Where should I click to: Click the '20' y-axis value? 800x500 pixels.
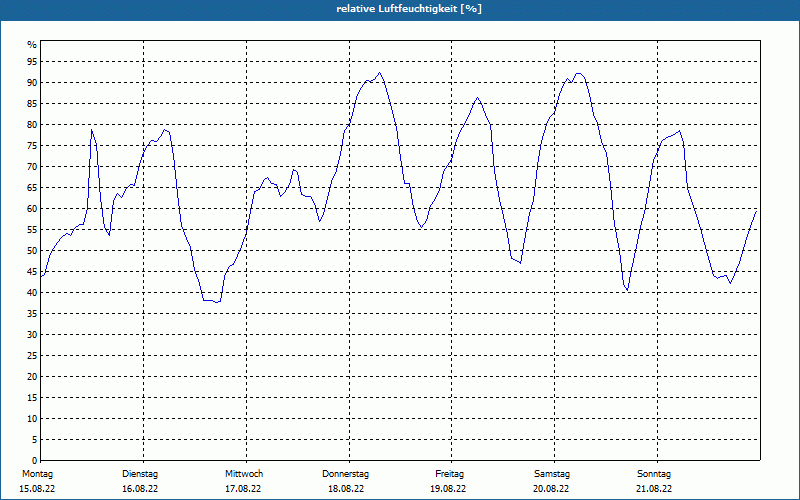tap(32, 377)
